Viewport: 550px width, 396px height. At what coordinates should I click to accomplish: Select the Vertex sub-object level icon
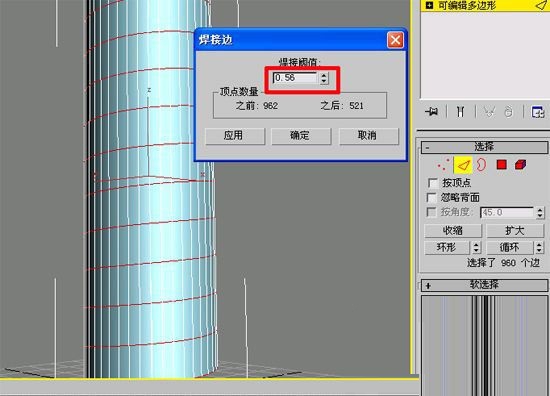(x=444, y=165)
